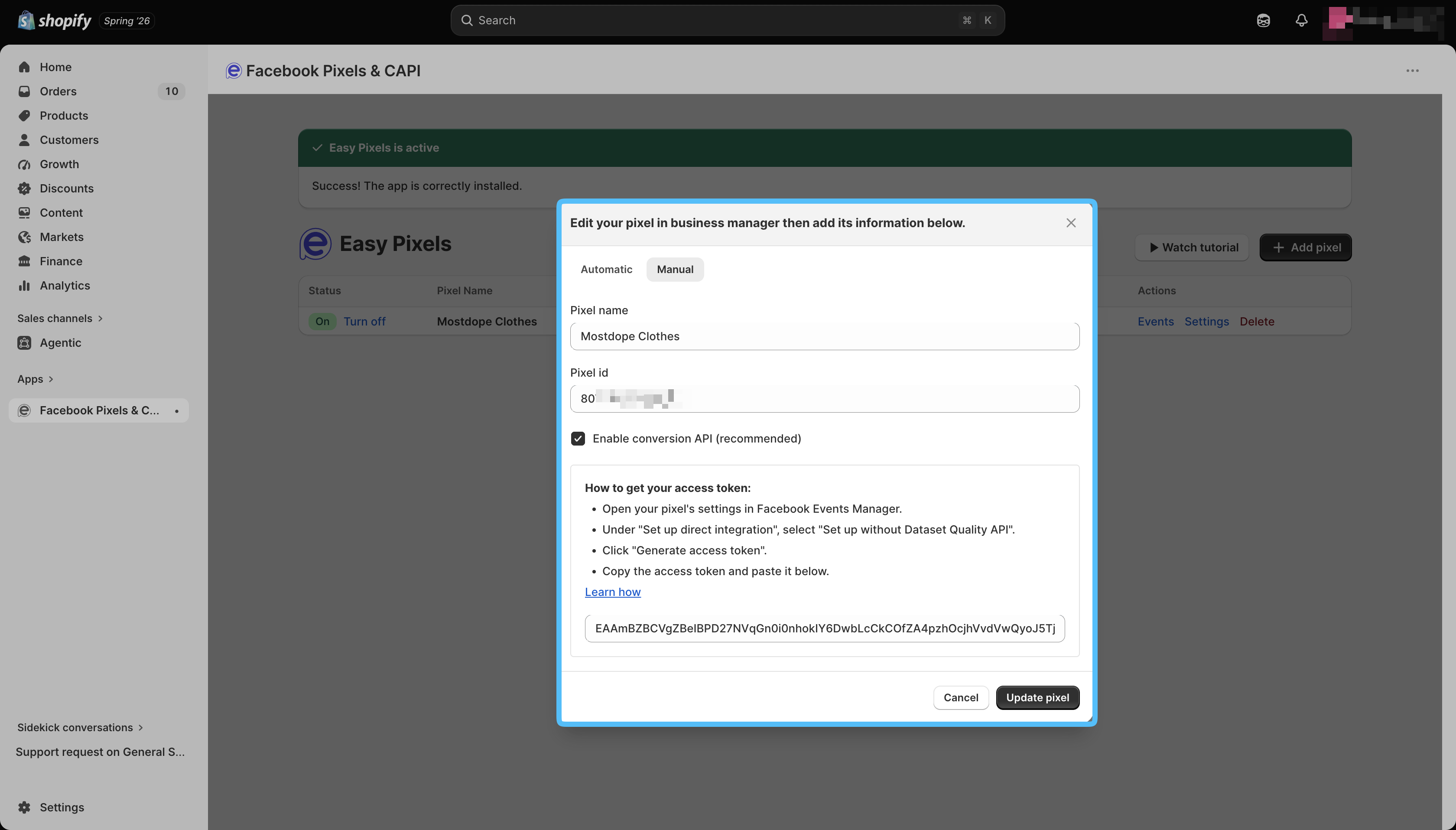Open Settings link for the pixel row

1206,322
